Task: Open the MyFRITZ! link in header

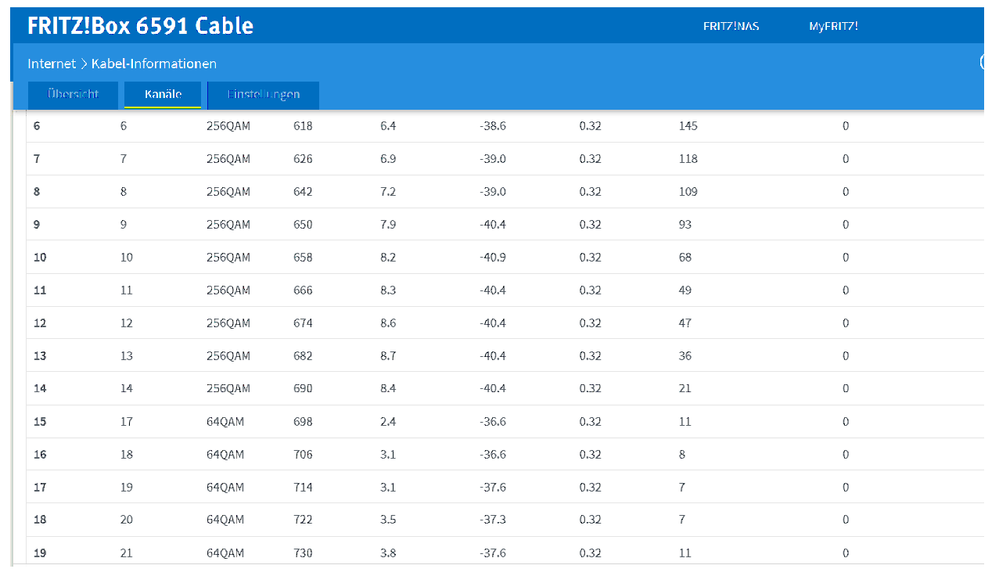Action: (x=833, y=26)
